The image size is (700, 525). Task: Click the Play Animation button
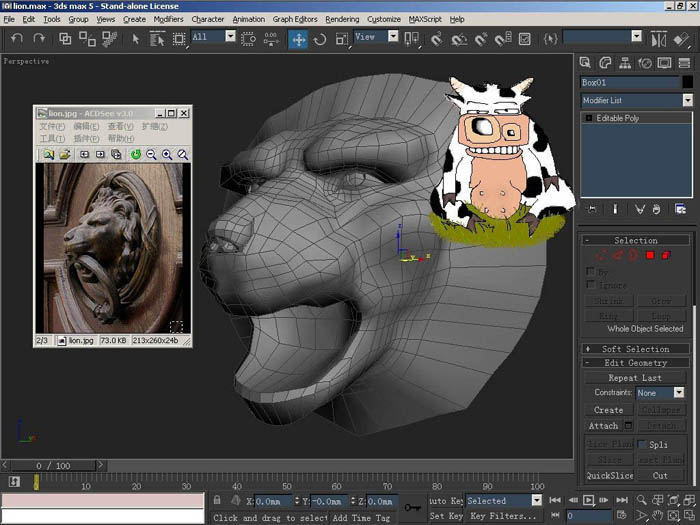tap(588, 500)
